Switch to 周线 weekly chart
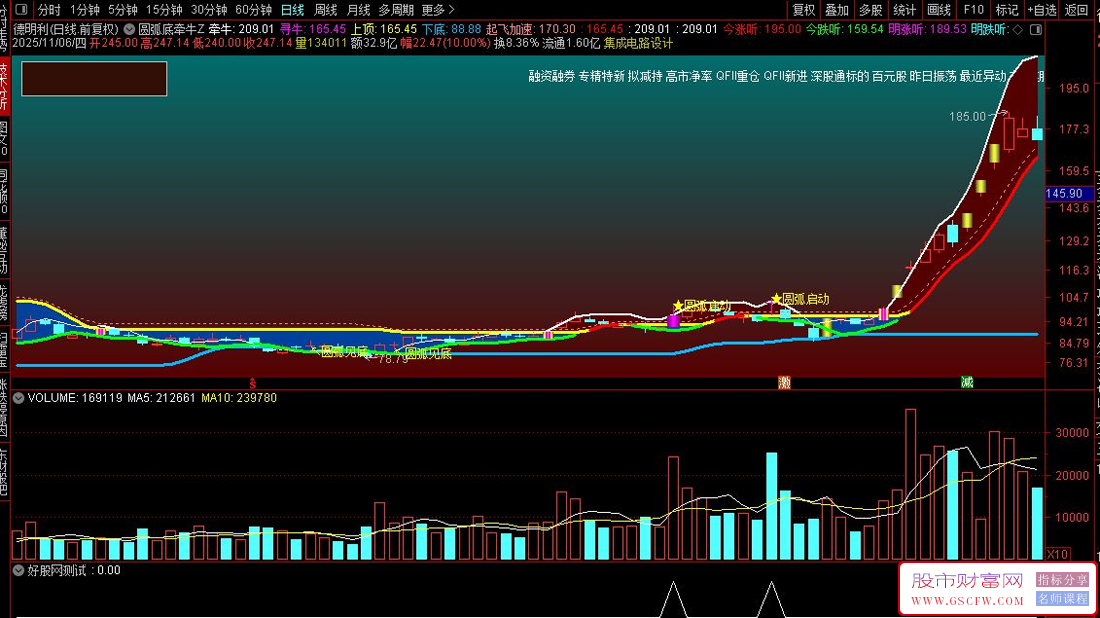 tap(326, 10)
